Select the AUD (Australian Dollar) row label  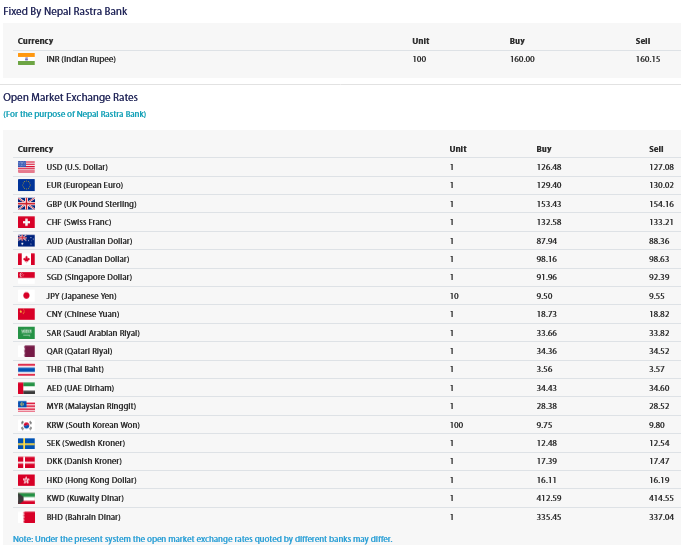(89, 241)
